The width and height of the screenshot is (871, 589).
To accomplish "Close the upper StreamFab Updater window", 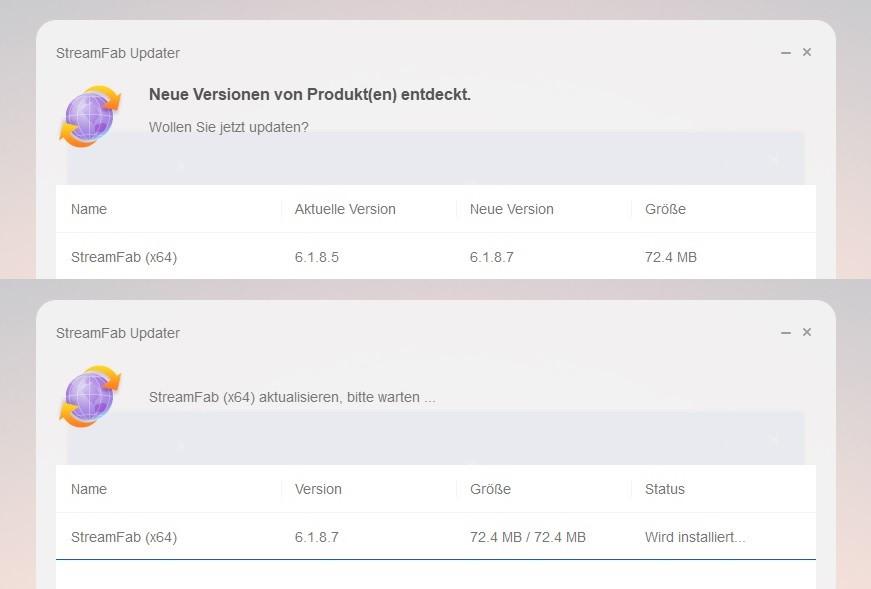I will [x=807, y=52].
